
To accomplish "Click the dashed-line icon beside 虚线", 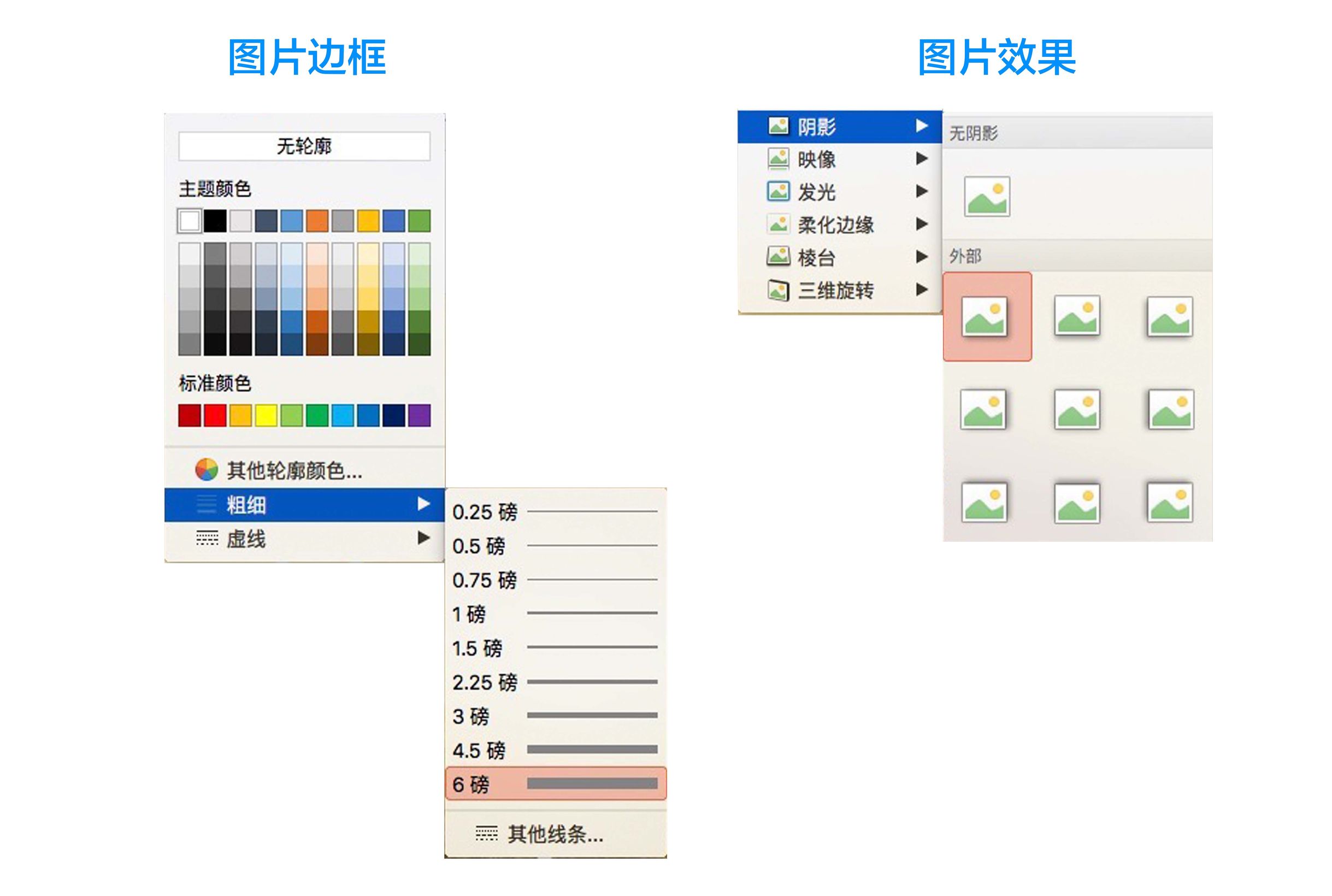I will (206, 538).
